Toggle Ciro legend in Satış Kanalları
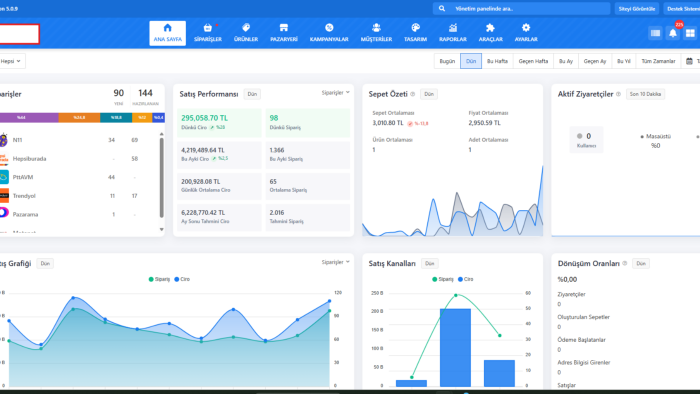The height and width of the screenshot is (394, 700). pyautogui.click(x=466, y=279)
